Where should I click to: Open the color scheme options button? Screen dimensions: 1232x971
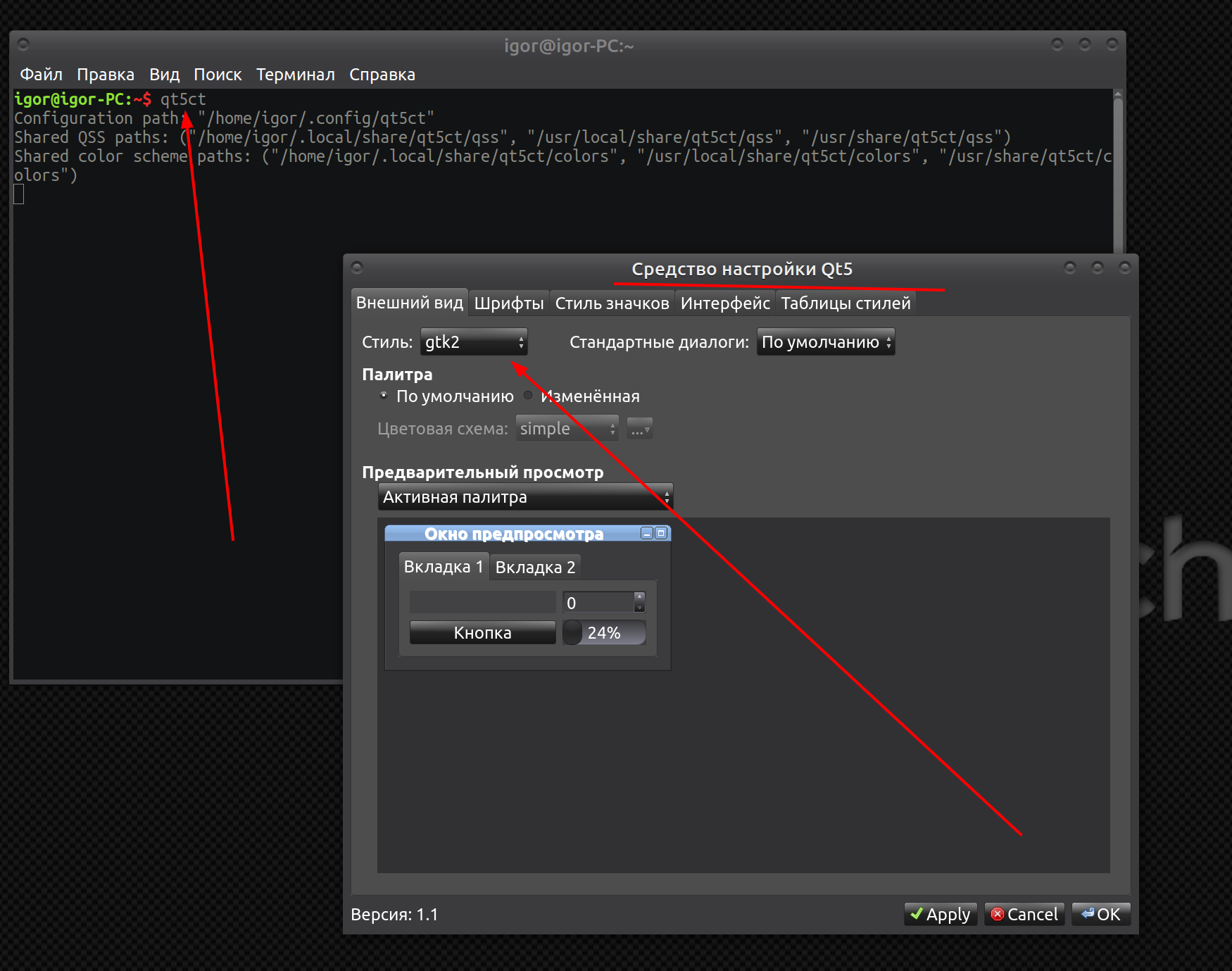click(x=639, y=429)
